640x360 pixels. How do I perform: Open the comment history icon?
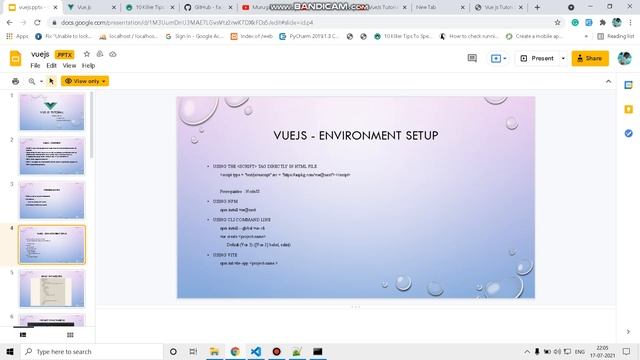click(472, 58)
